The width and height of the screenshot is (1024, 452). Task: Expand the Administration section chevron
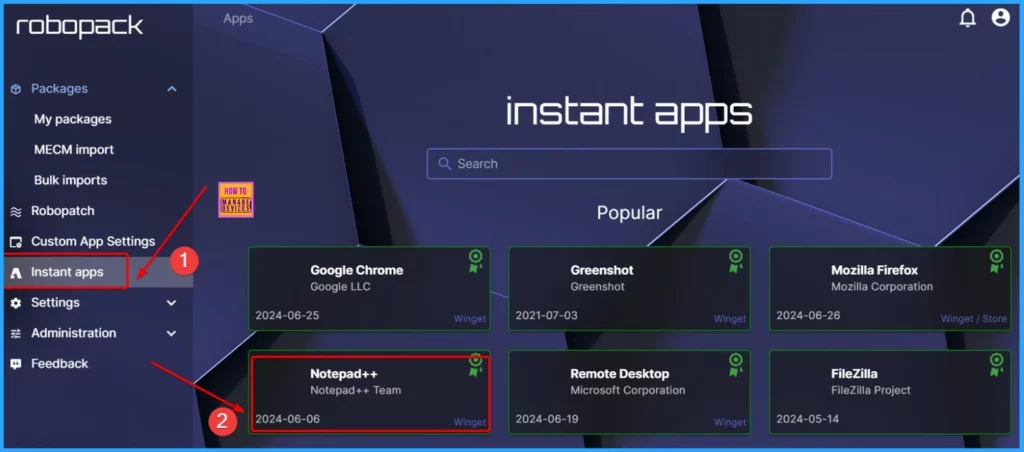tap(172, 334)
